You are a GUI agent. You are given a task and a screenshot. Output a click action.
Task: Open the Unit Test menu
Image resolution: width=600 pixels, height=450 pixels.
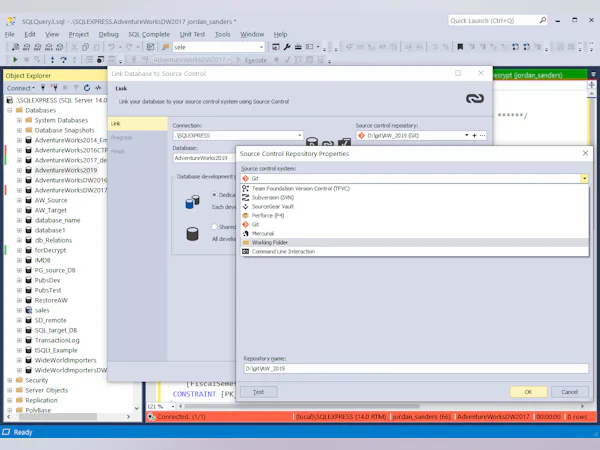[192, 34]
